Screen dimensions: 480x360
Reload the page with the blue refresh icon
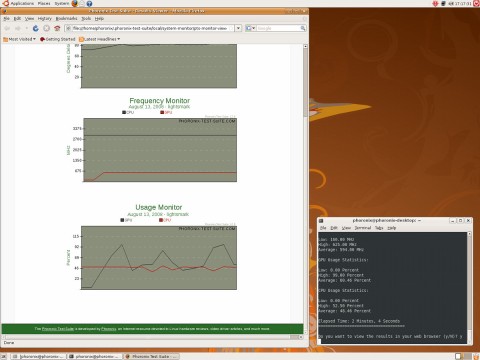(36, 29)
